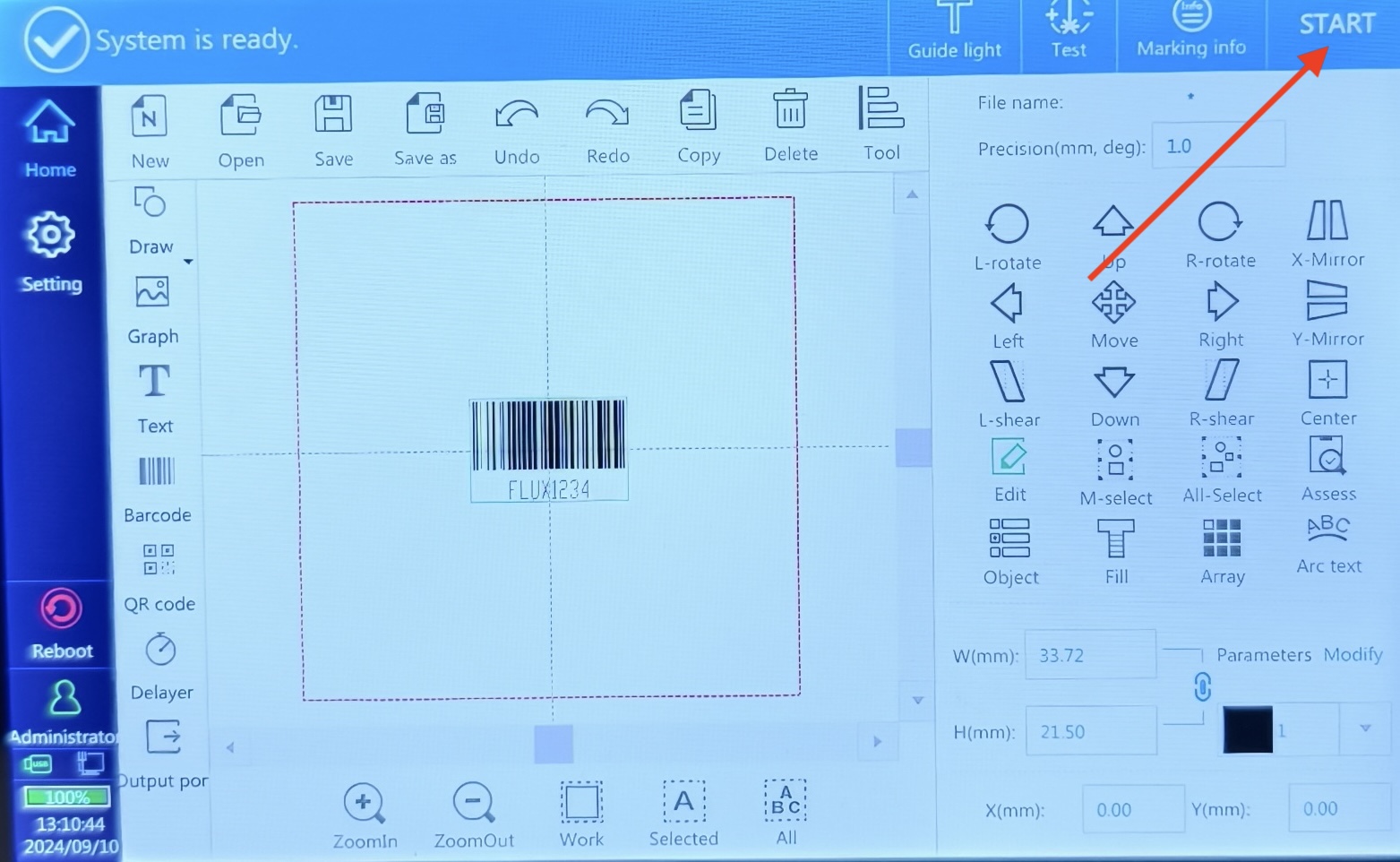Click the canvas vertical scrollbar down arrow

click(x=917, y=701)
